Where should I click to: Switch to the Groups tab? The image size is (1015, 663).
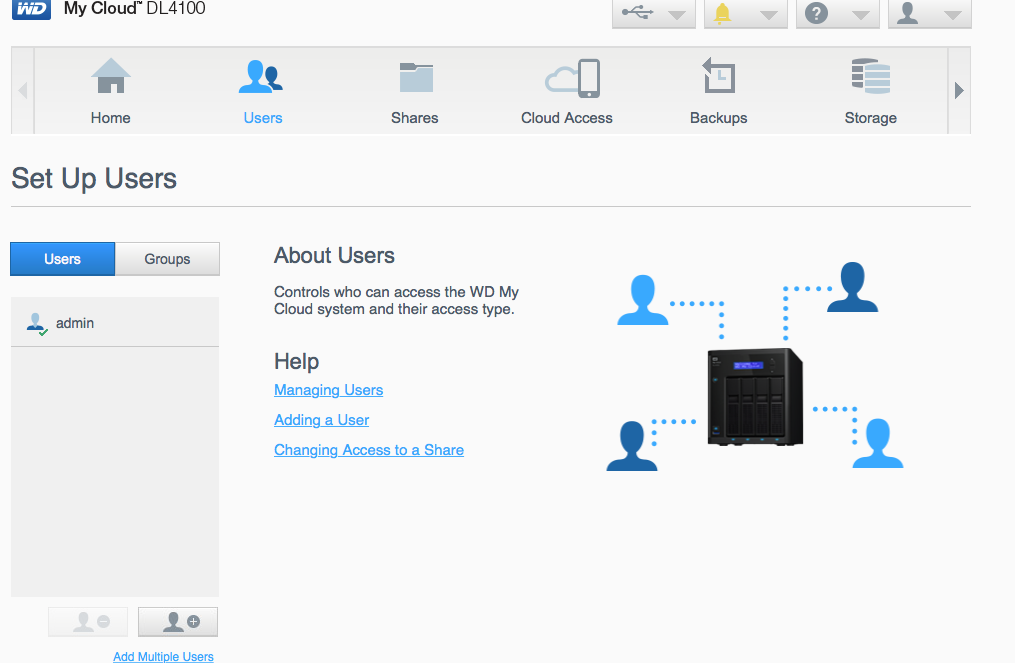pyautogui.click(x=168, y=259)
